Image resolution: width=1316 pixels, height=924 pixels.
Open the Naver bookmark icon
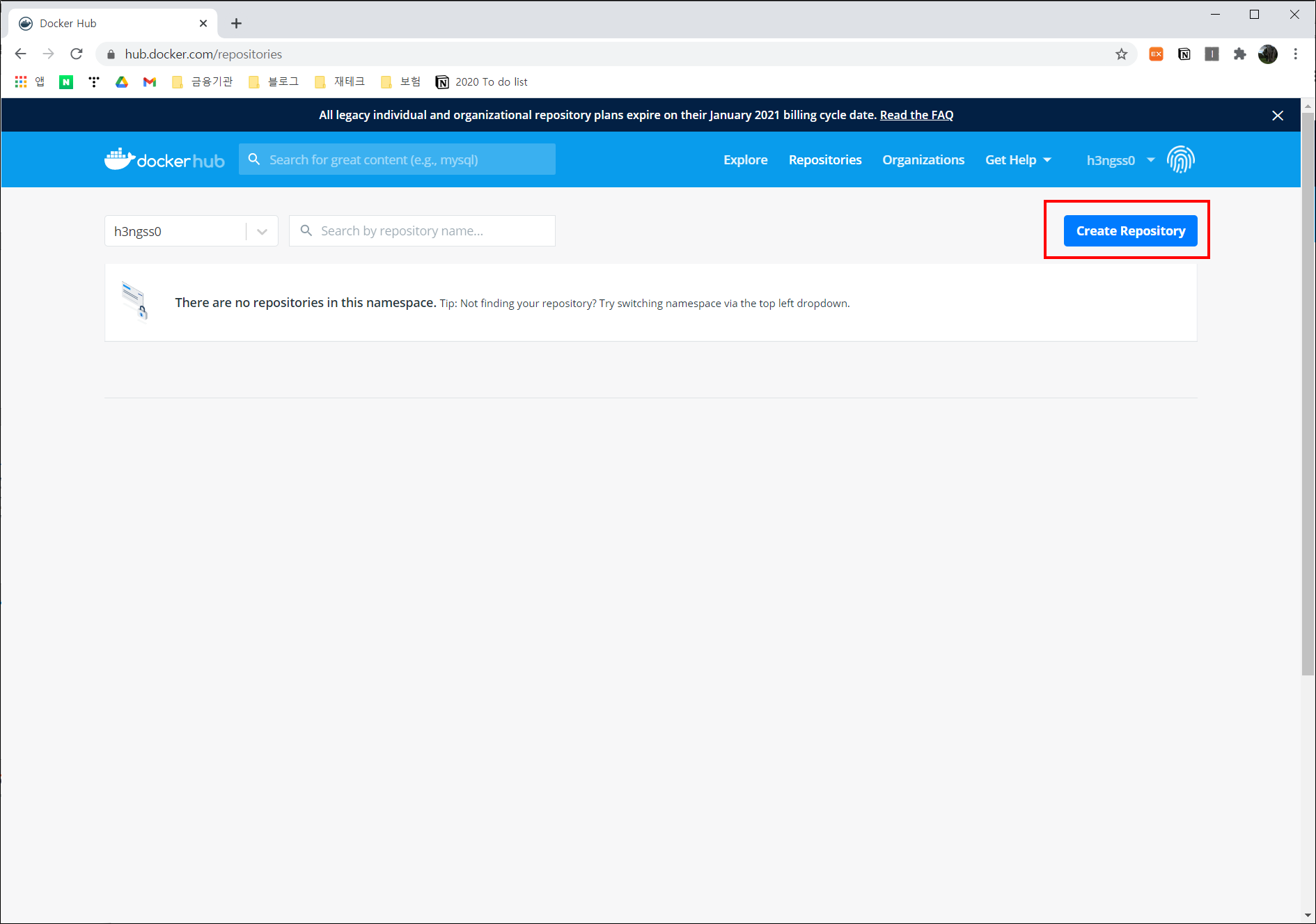click(x=66, y=82)
